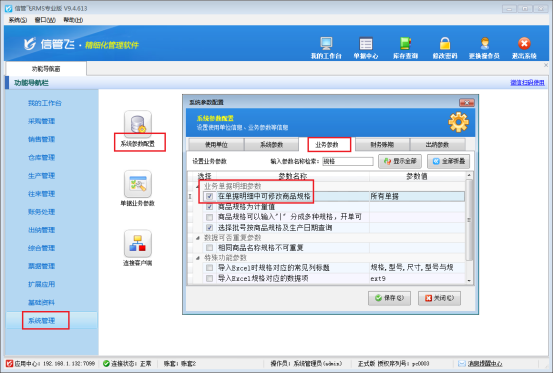554x373 pixels.
Task: Switch to the 系统参数 tab
Action: coord(271,145)
